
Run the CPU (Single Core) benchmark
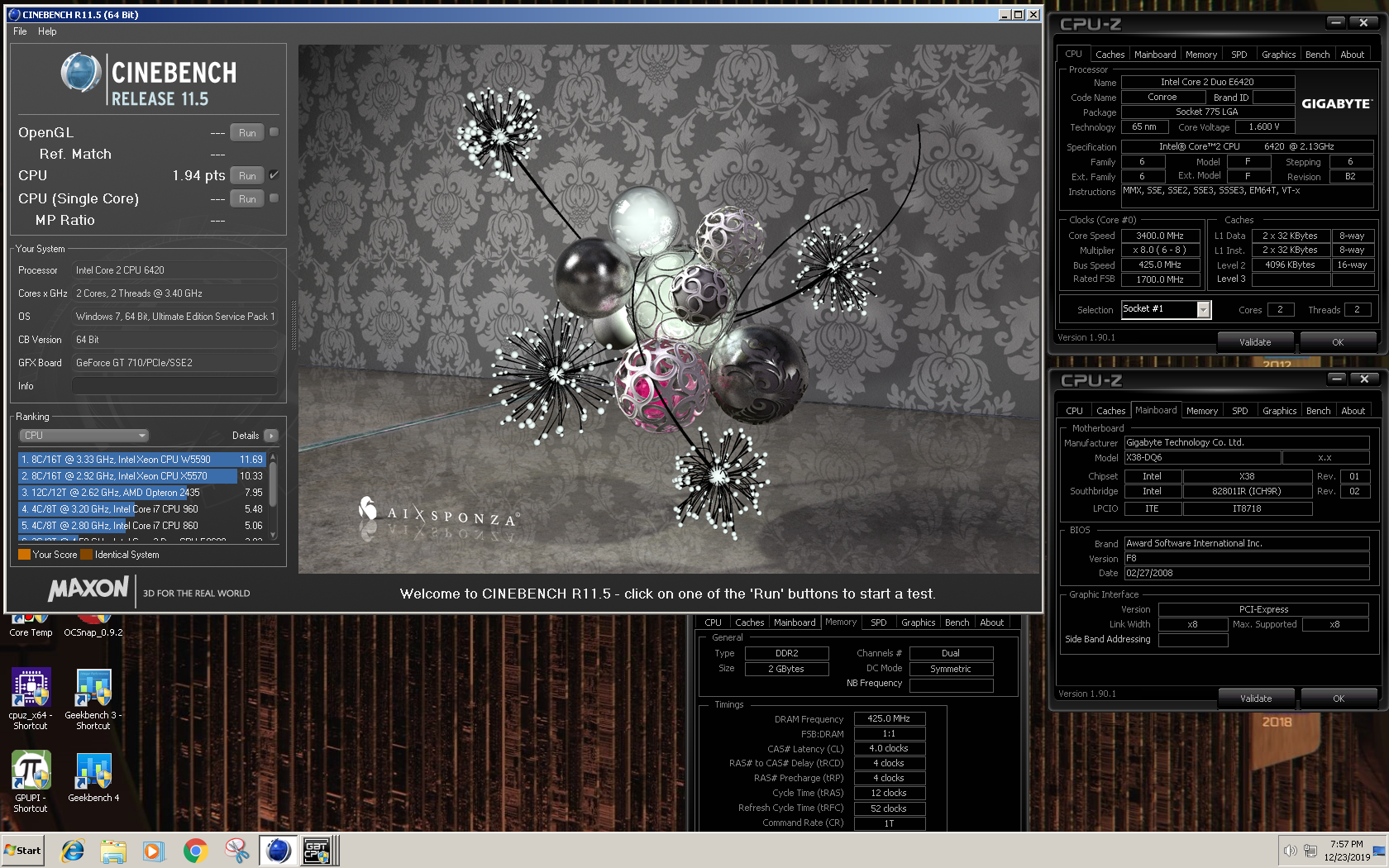(x=247, y=198)
